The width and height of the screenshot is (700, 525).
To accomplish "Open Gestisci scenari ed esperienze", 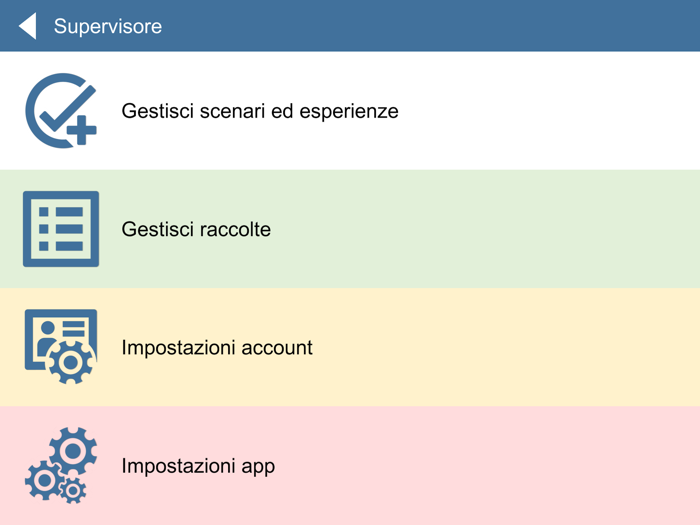I will point(260,111).
